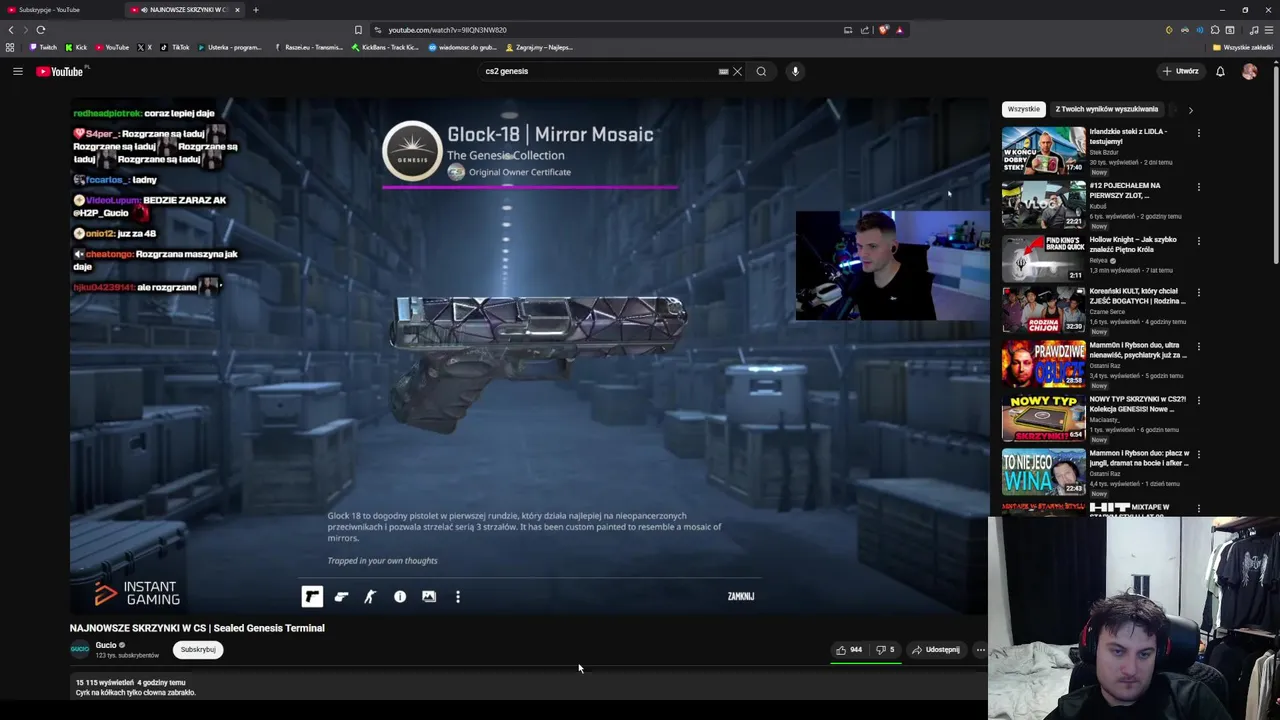Open options menu for NOWY TYP SKRZYNKI video

[x=1198, y=400]
